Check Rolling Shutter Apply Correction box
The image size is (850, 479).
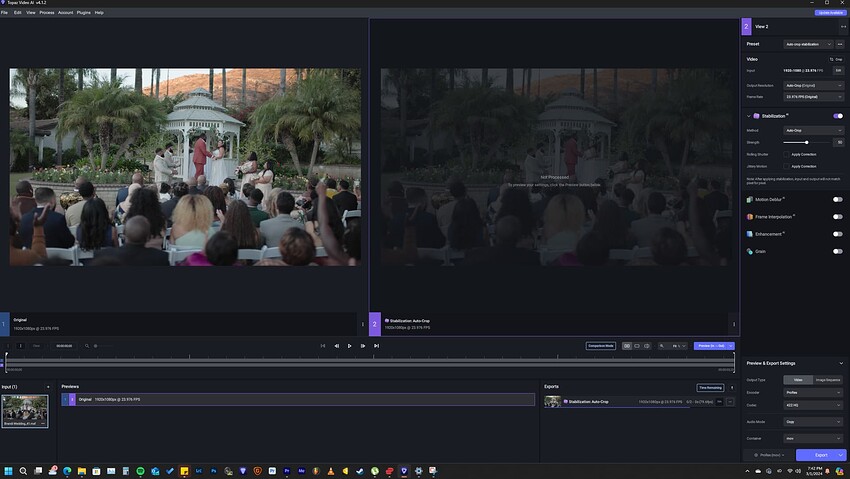(x=786, y=154)
